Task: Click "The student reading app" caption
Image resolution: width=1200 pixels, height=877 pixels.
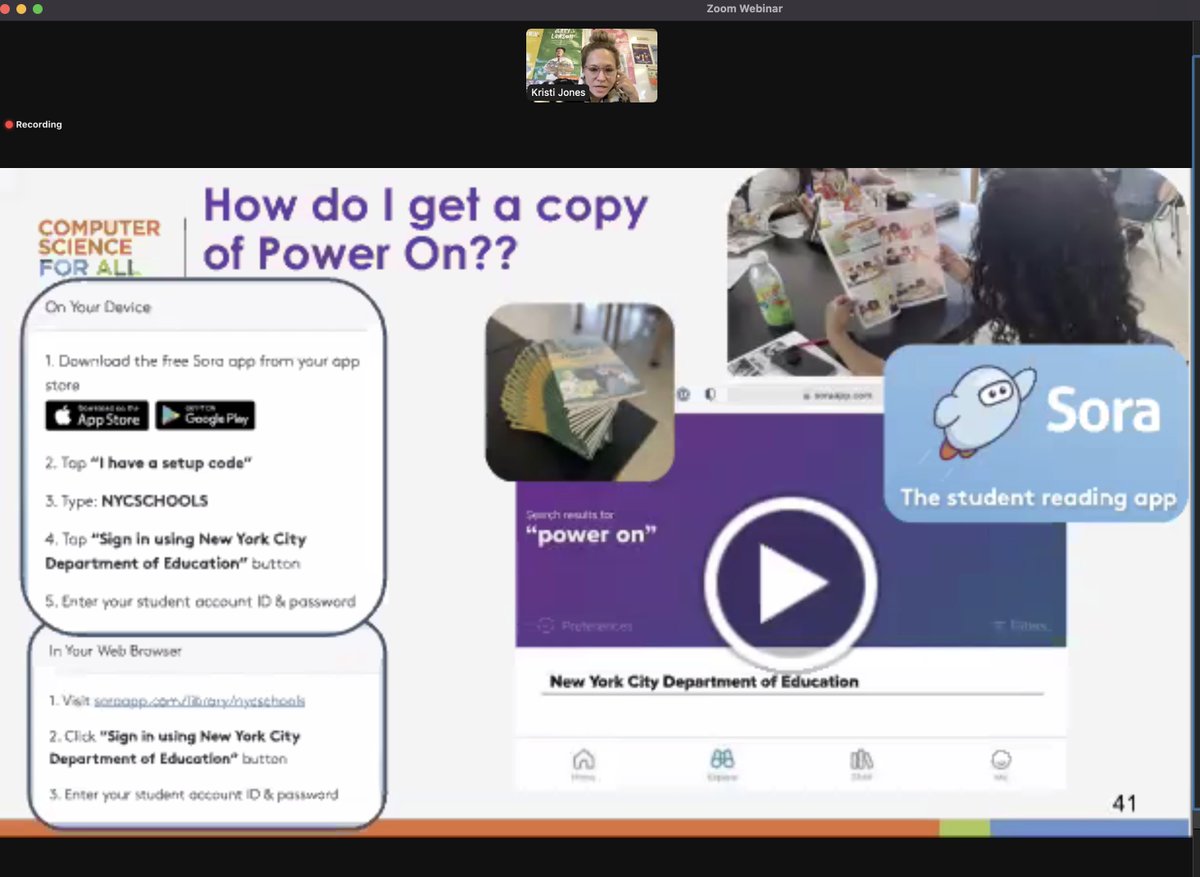Action: [1038, 497]
